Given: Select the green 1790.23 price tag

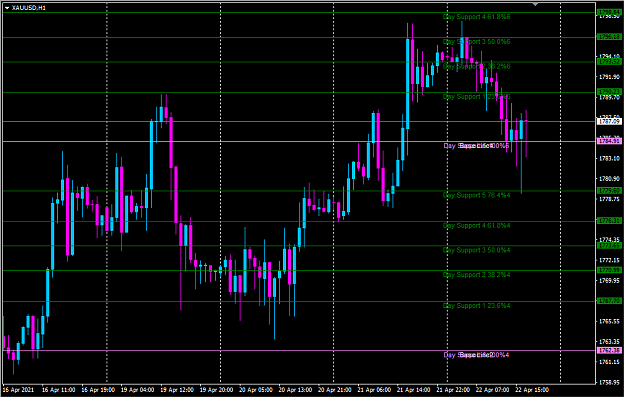Looking at the screenshot, I should (x=609, y=92).
